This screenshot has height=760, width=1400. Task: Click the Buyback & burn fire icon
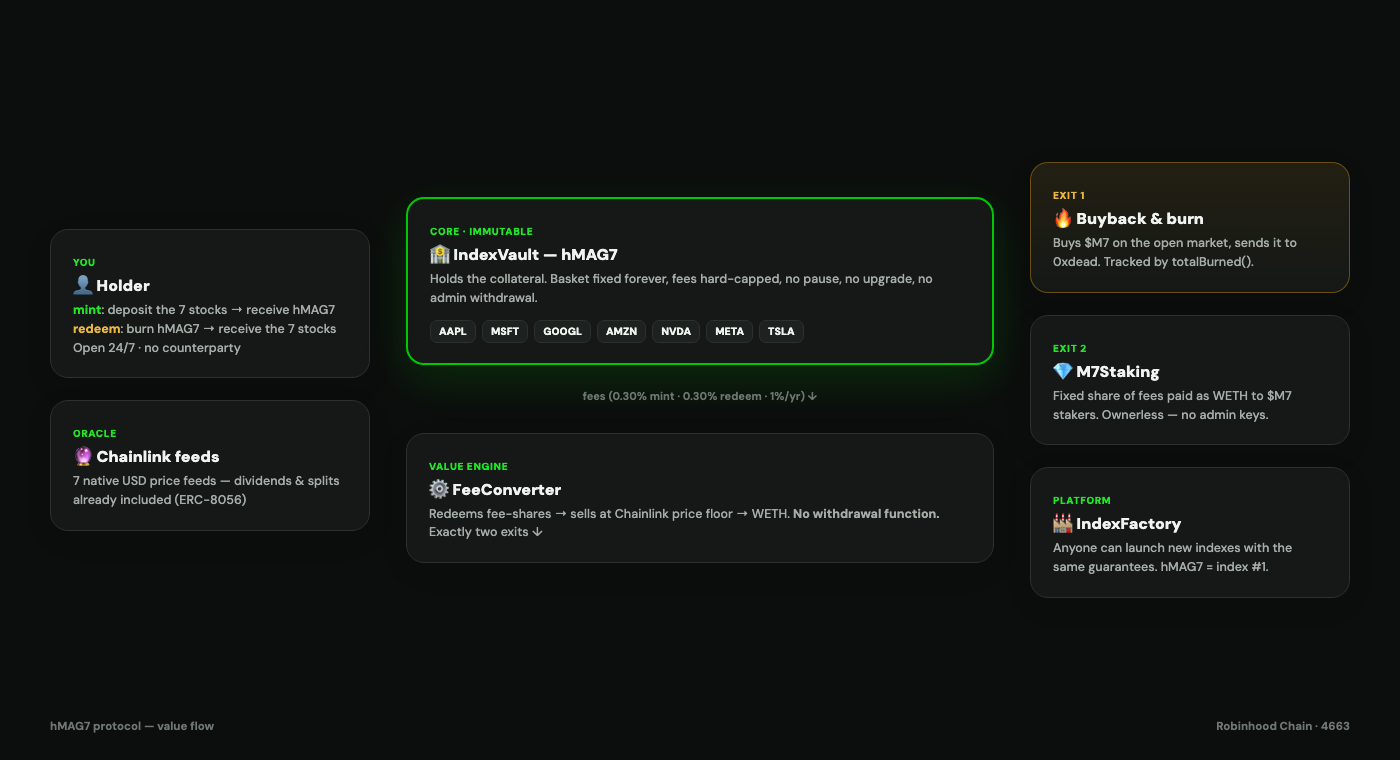pyautogui.click(x=1063, y=218)
